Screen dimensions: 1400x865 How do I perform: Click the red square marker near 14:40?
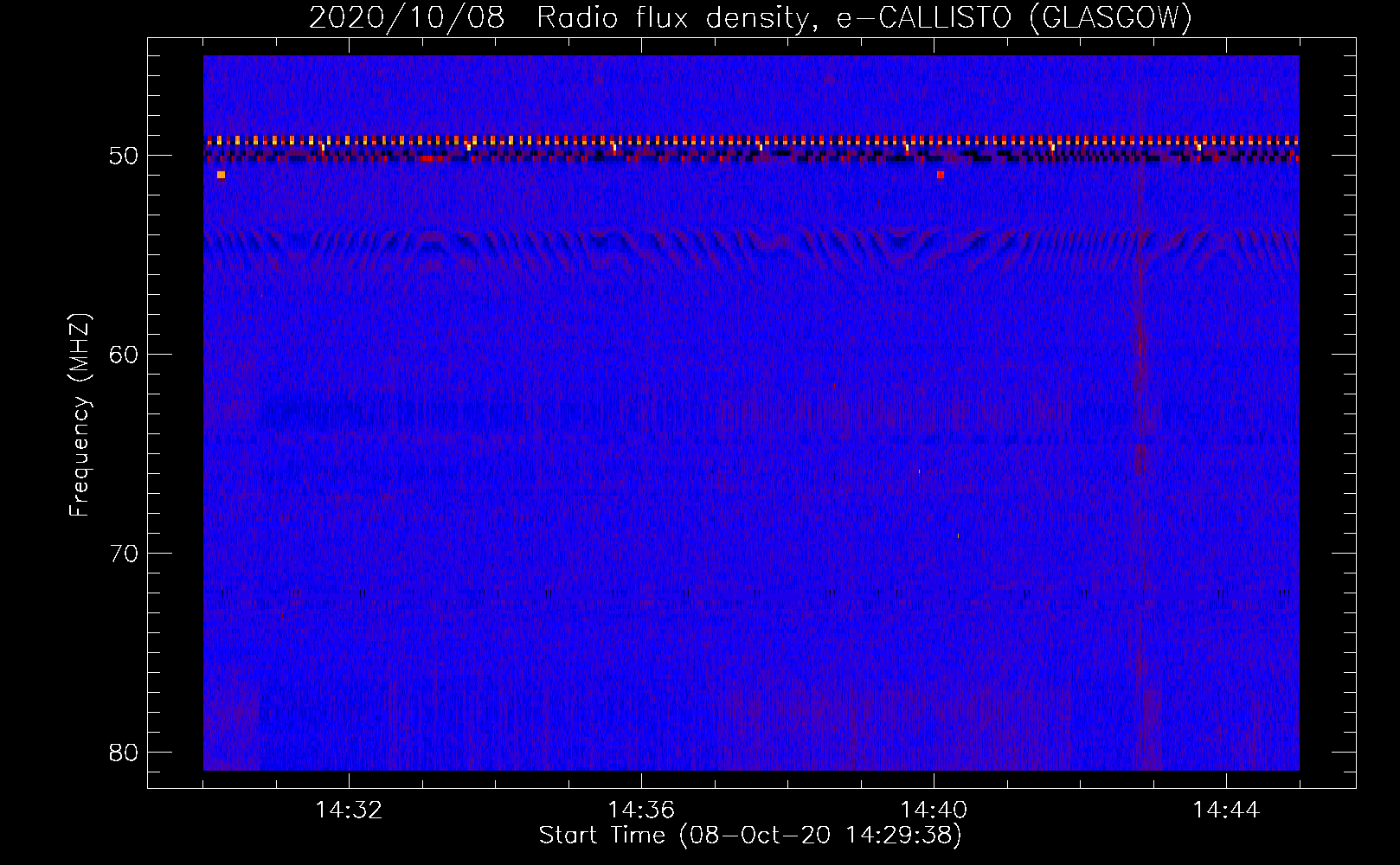[941, 175]
